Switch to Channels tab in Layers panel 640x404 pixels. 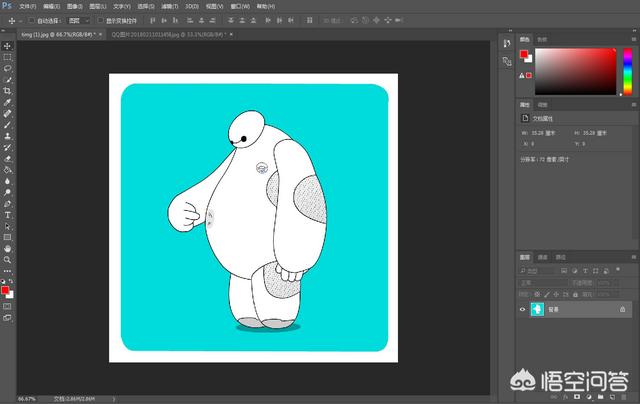542,257
